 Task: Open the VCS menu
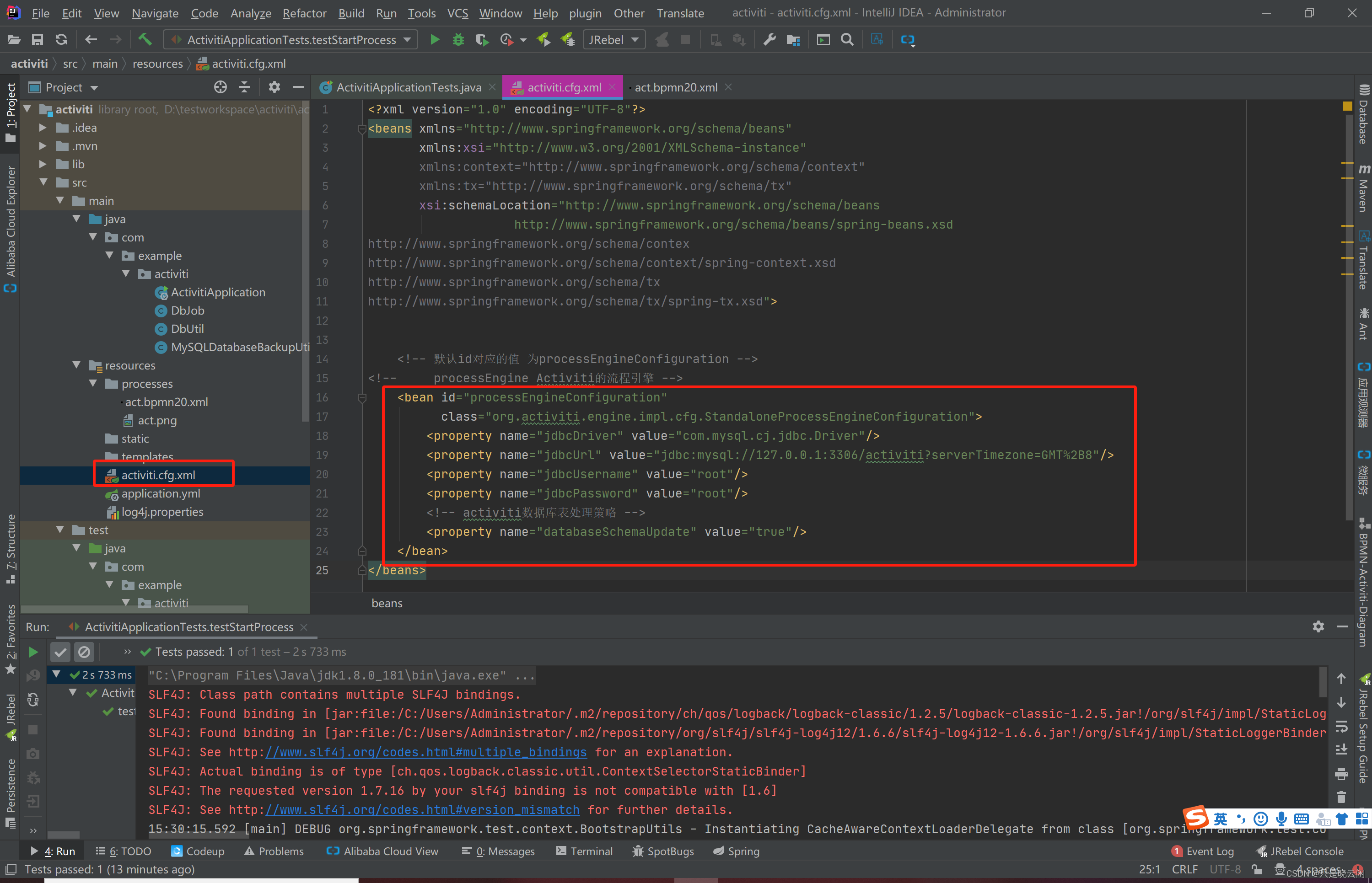457,13
